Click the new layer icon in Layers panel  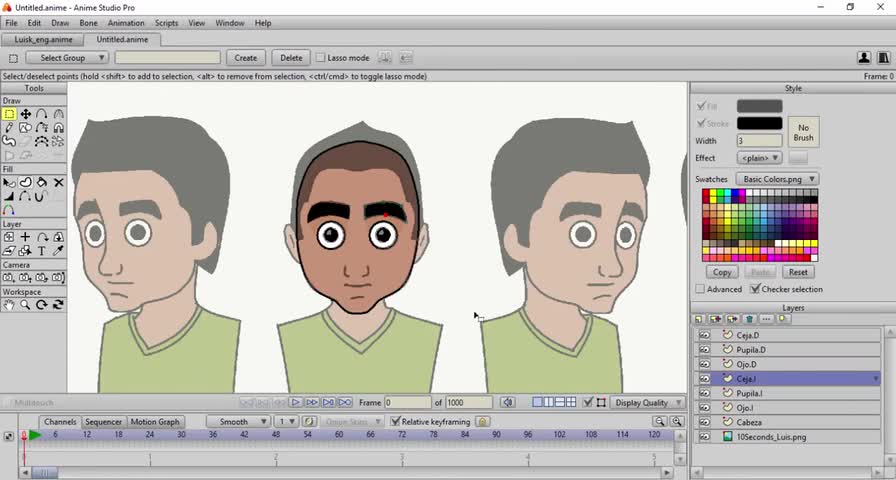[x=699, y=320]
